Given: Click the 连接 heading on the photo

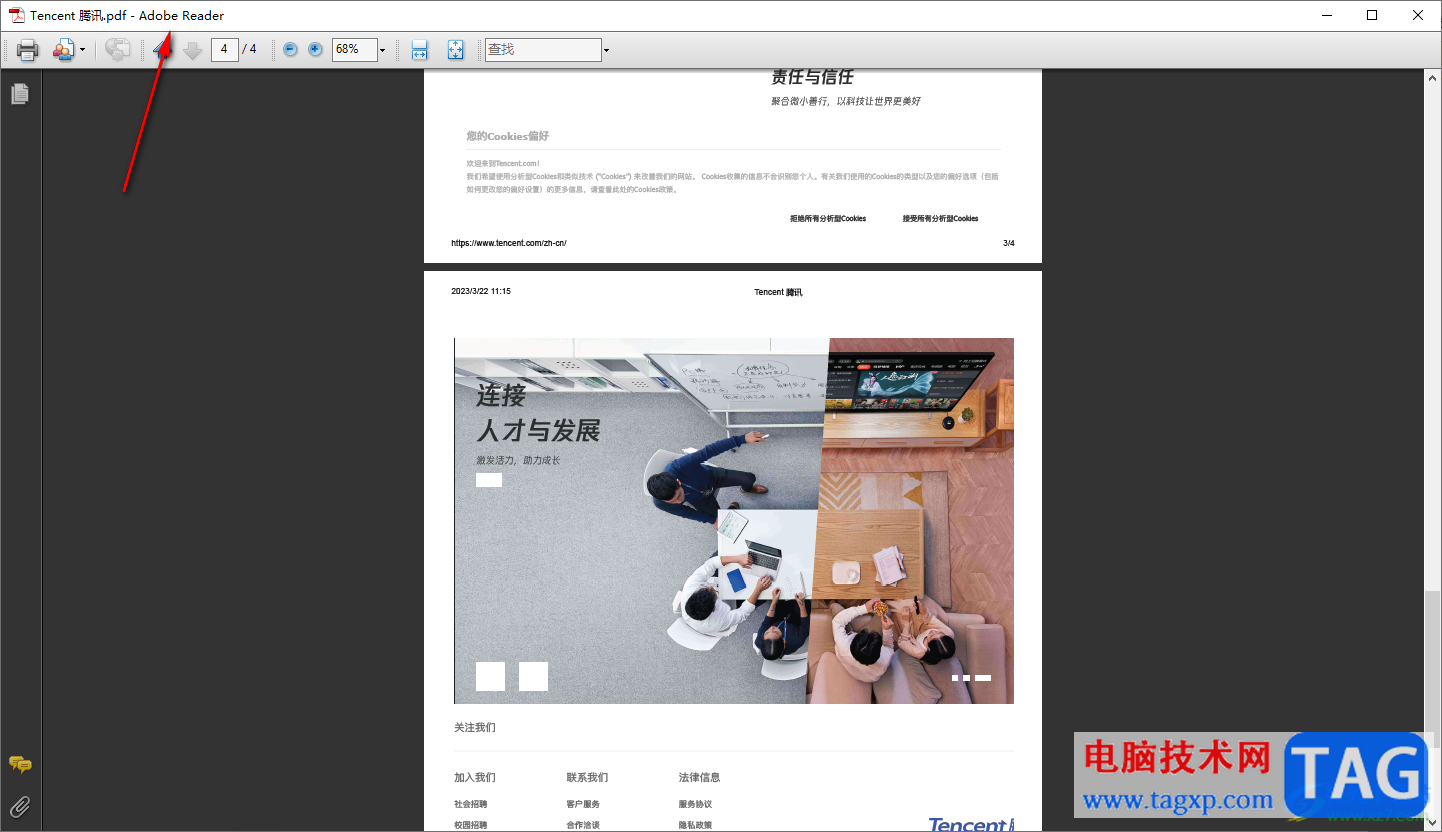Looking at the screenshot, I should pyautogui.click(x=501, y=396).
